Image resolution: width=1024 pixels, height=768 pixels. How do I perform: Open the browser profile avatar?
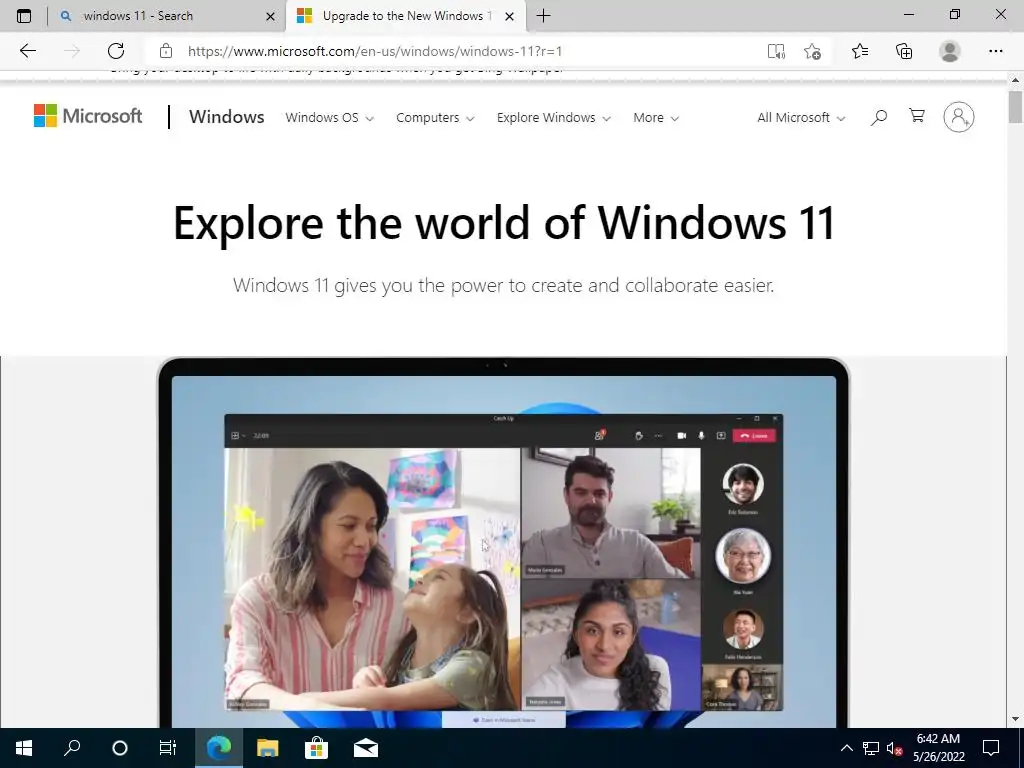950,51
